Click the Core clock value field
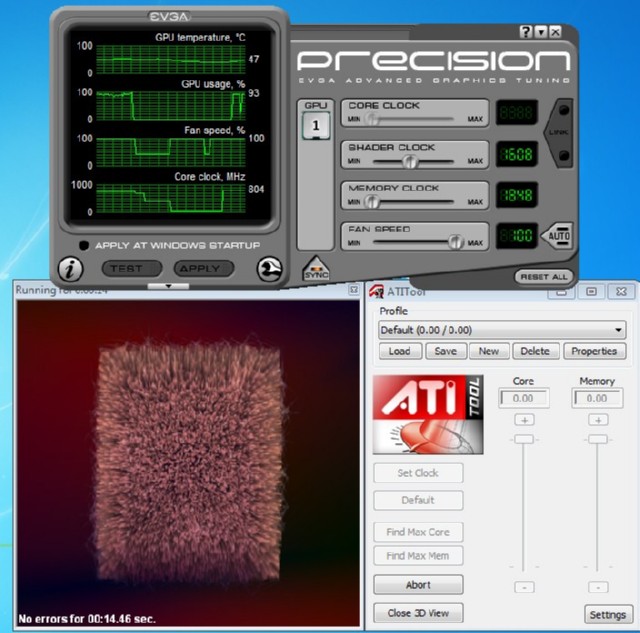Image resolution: width=640 pixels, height=633 pixels. click(524, 398)
